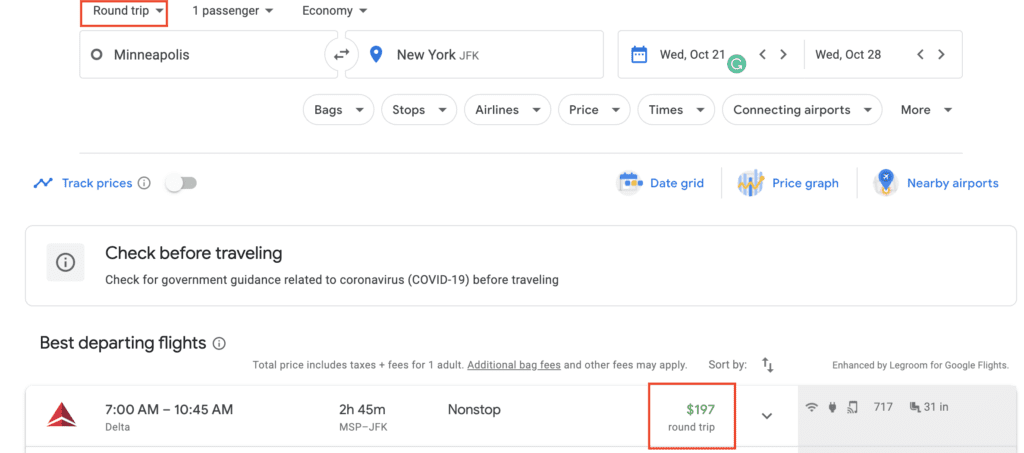This screenshot has width=1024, height=453.
Task: Go to previous departure date
Action: pos(762,55)
